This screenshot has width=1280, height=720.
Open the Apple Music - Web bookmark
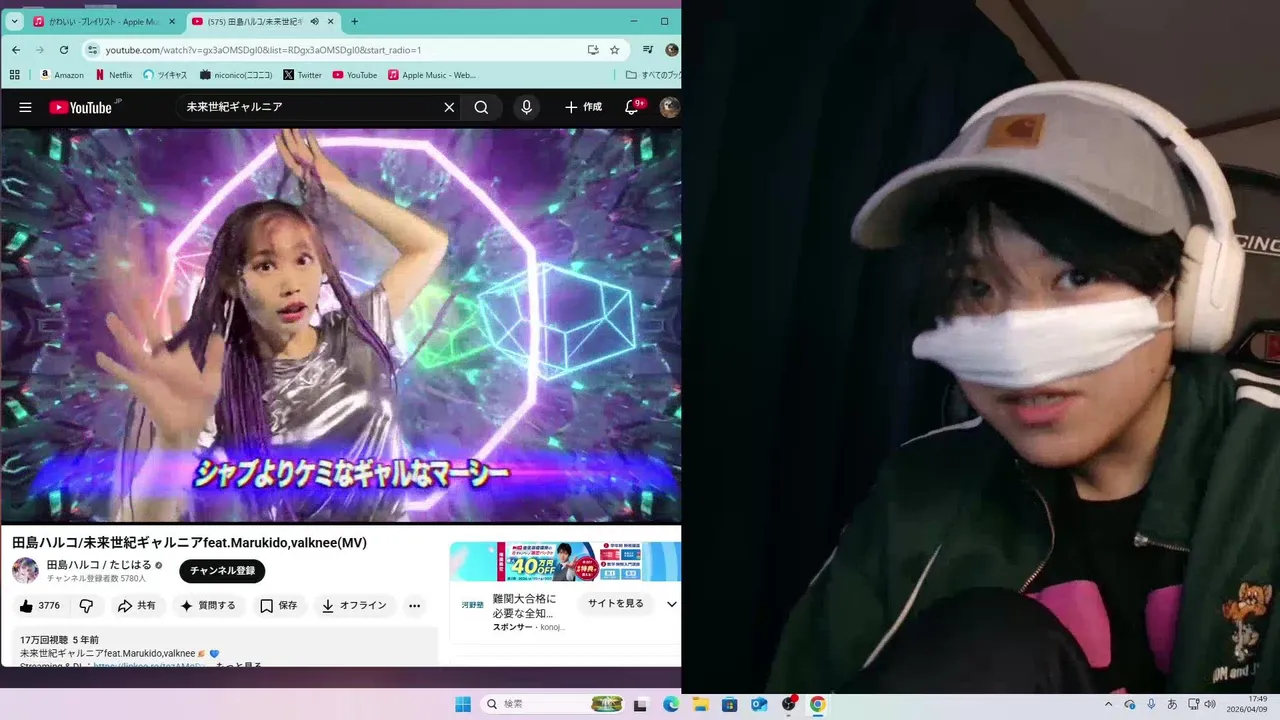pyautogui.click(x=432, y=75)
